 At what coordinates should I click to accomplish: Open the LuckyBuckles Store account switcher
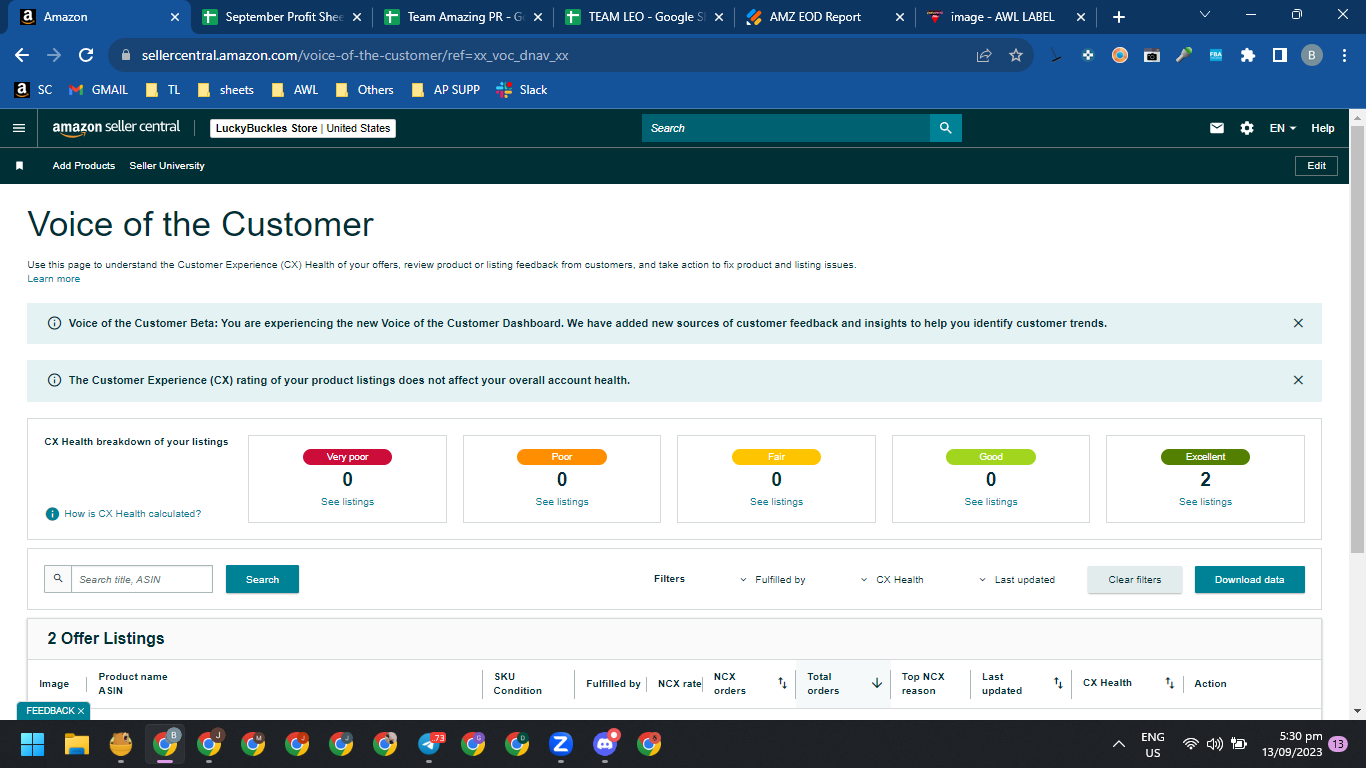pos(303,128)
